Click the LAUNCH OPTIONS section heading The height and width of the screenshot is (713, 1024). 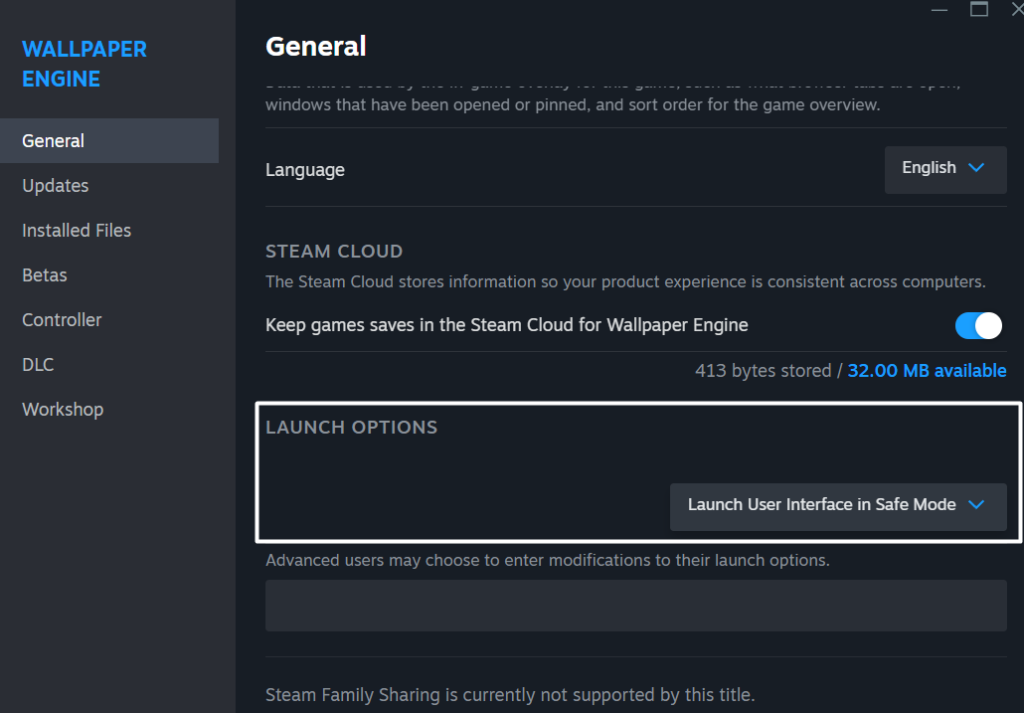[x=351, y=427]
